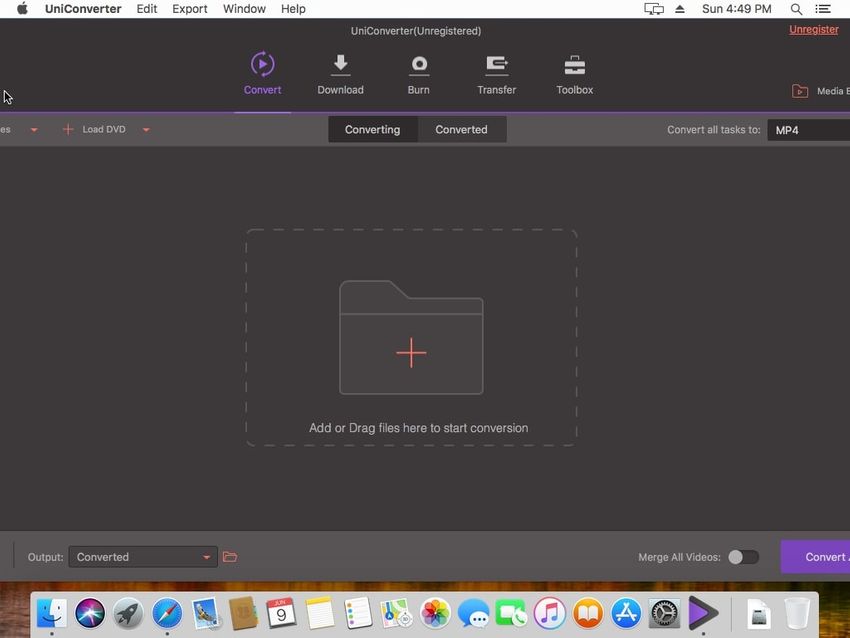Click the Load DVD plus icon
This screenshot has width=850, height=638.
(x=68, y=130)
